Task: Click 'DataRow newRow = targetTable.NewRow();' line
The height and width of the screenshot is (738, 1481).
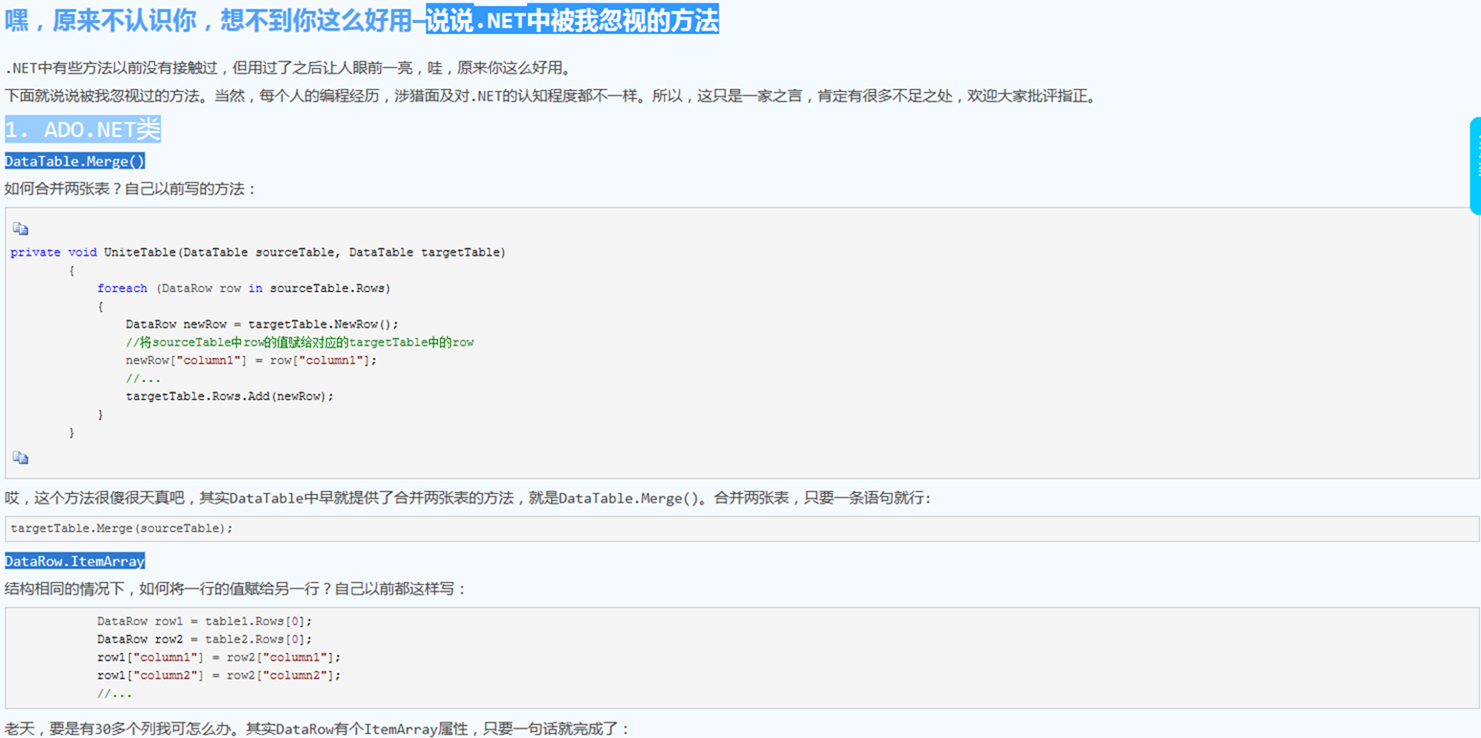Action: 262,324
